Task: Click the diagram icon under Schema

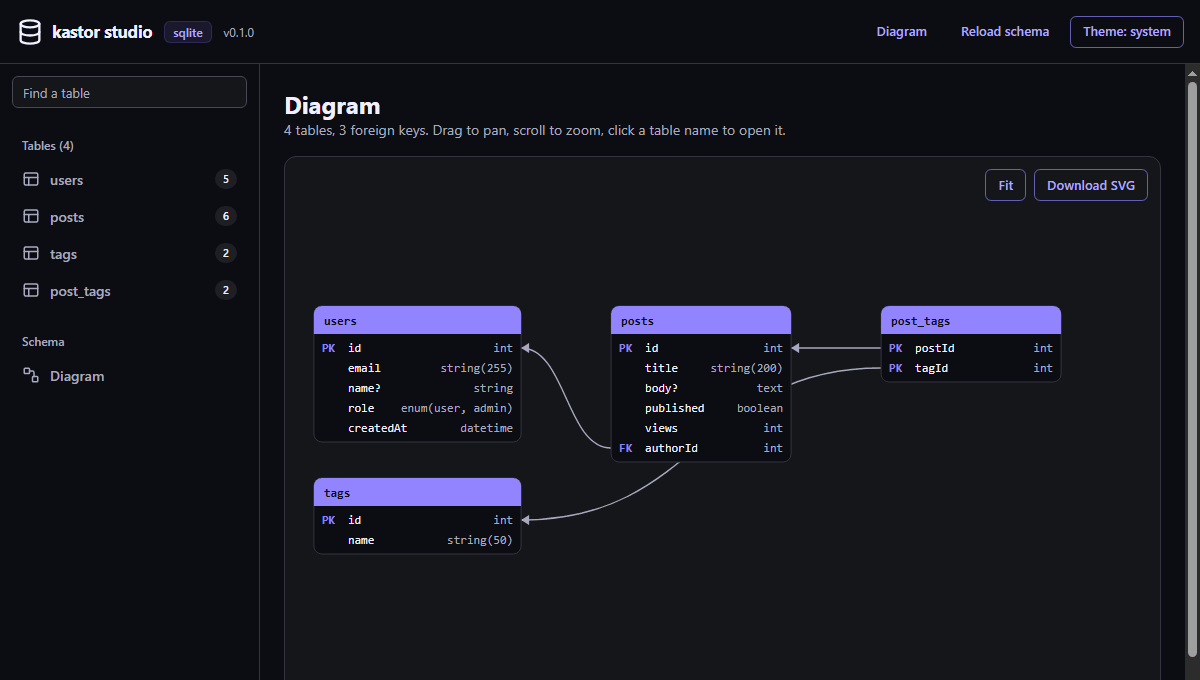Action: click(31, 376)
